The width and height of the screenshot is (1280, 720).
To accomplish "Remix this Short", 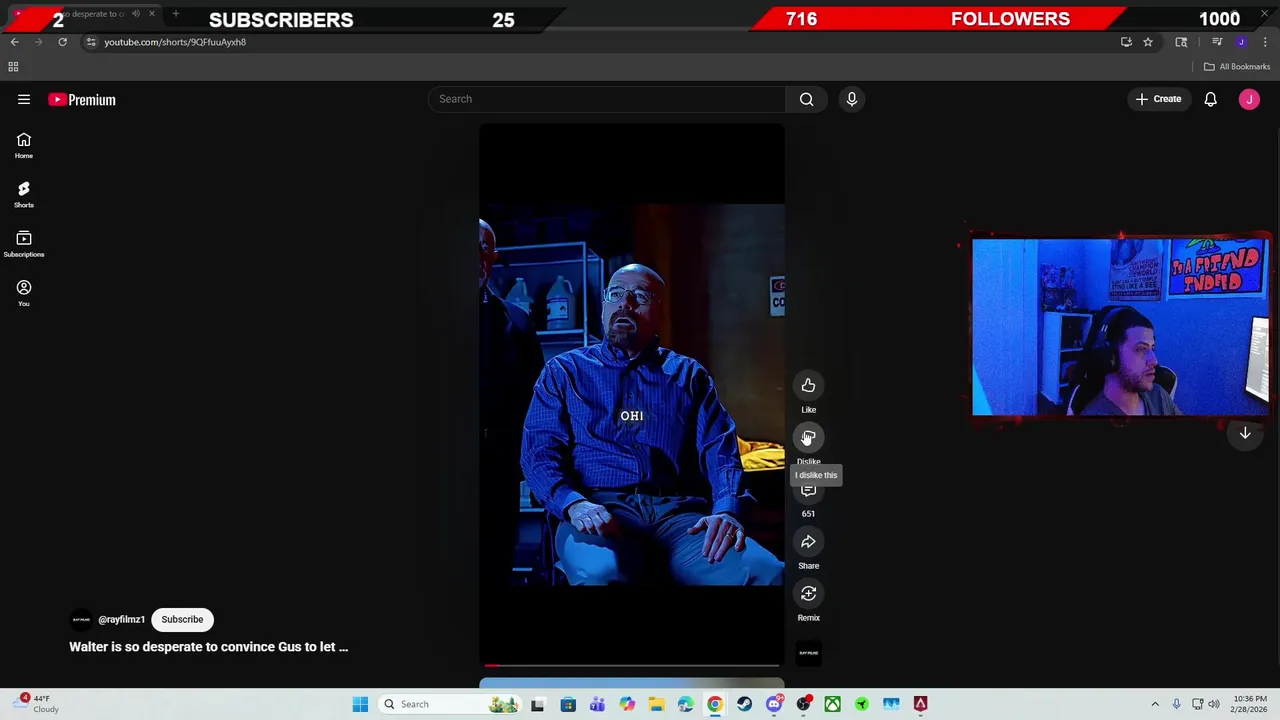I will 808,593.
